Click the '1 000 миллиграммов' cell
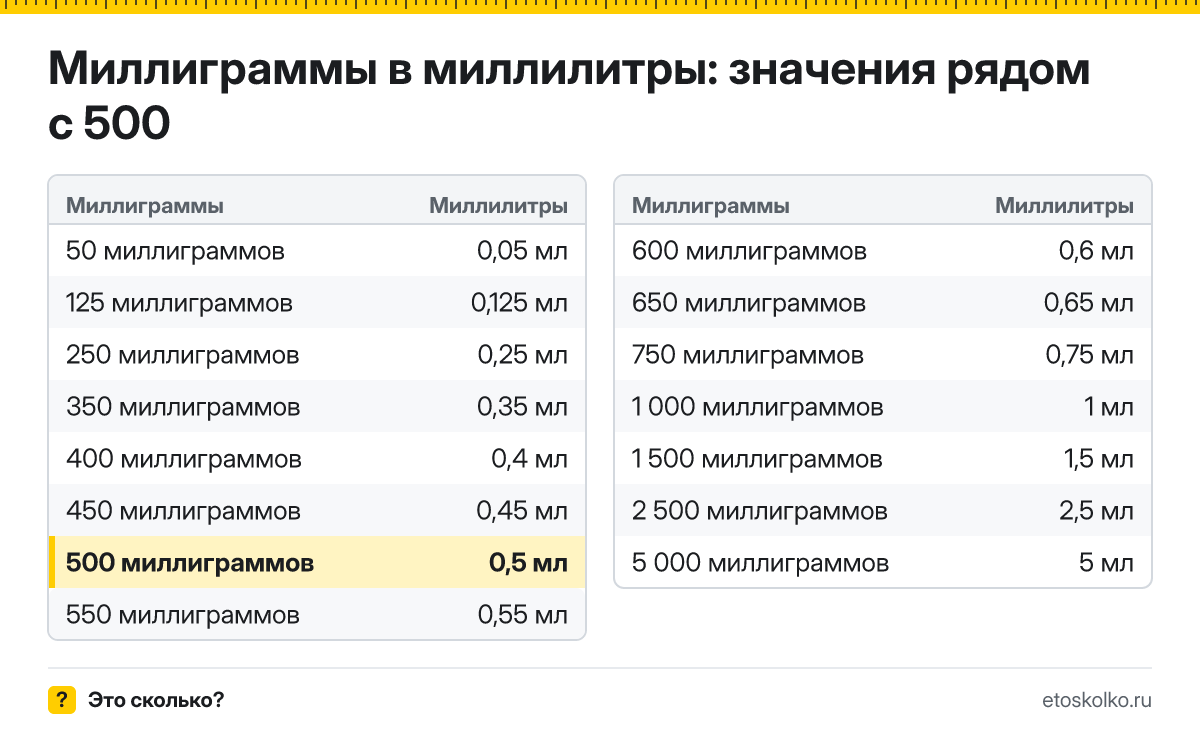Screen dimensions: 1200x732 point(758,407)
